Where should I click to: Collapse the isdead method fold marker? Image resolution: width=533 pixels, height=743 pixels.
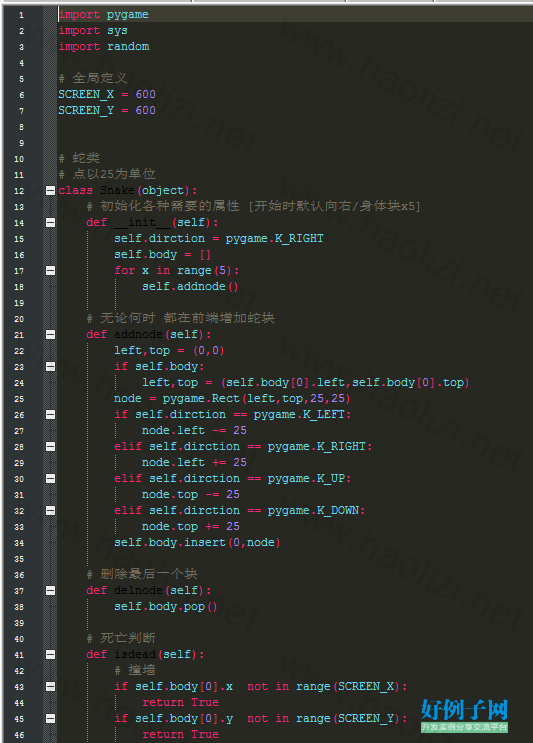(50, 654)
